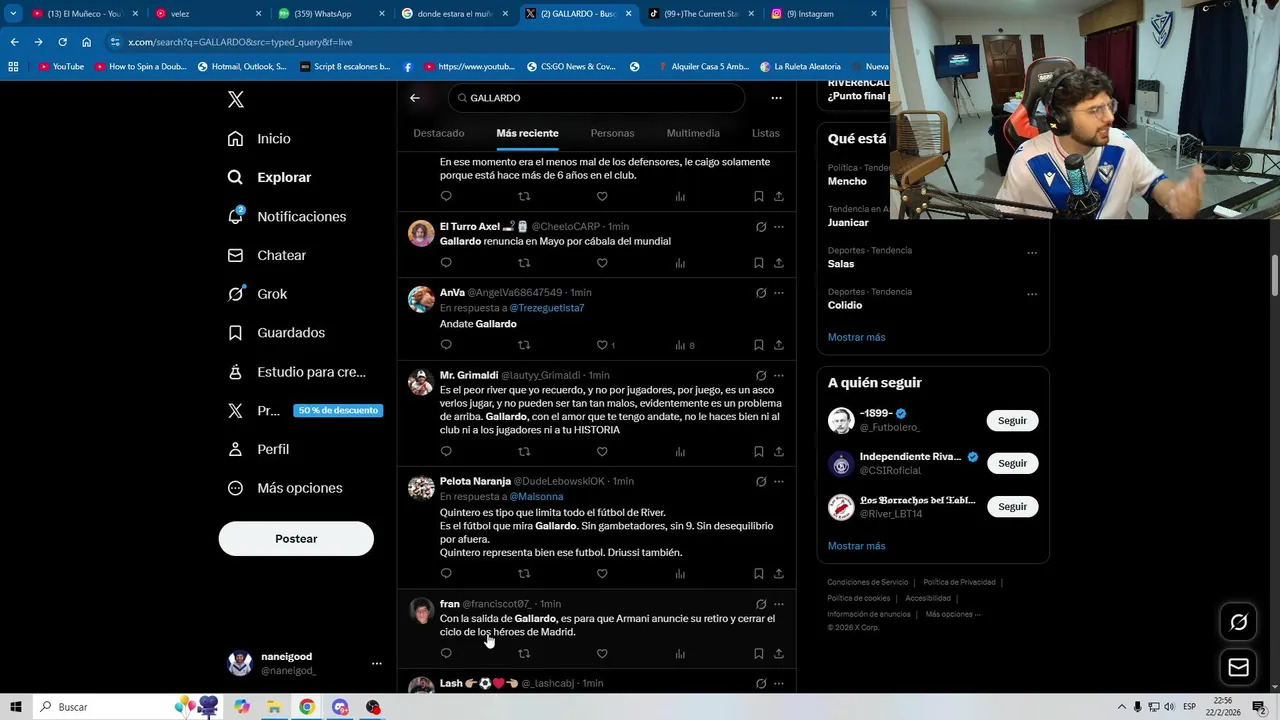Like Pelota Naranja's tweet
This screenshot has height=720, width=1280.
602,574
